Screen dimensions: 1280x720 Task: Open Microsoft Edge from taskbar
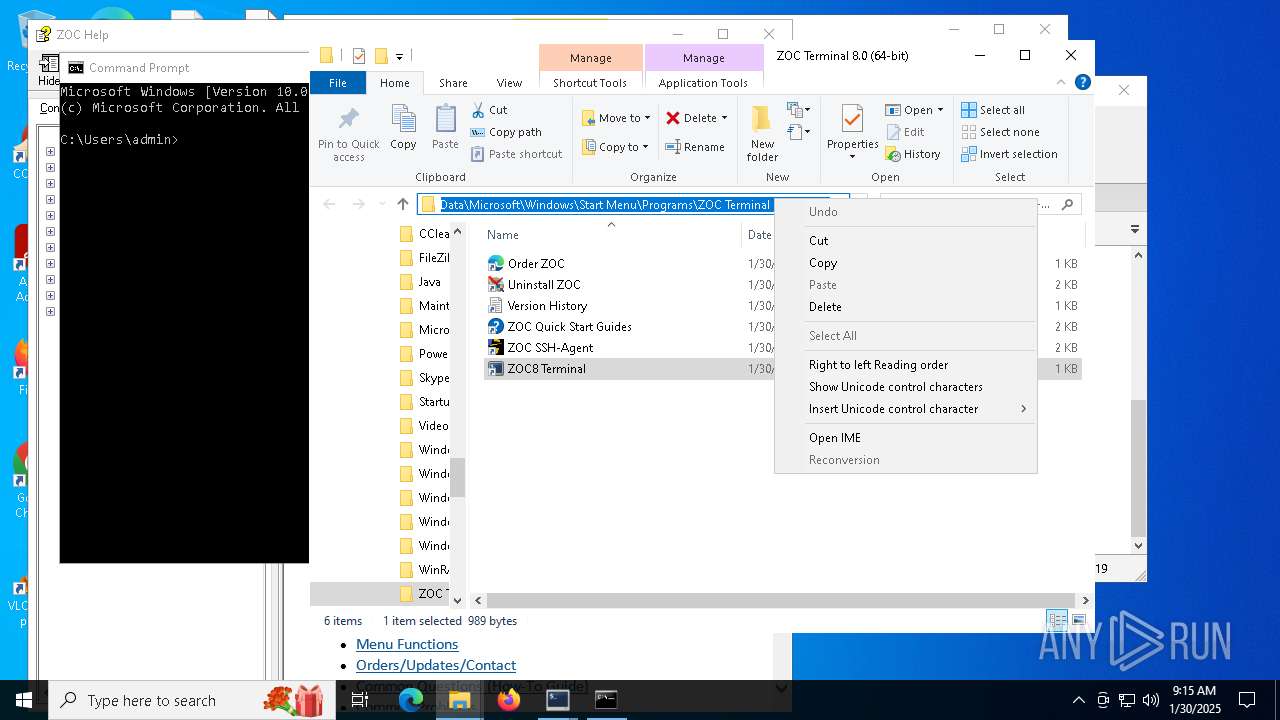(411, 700)
